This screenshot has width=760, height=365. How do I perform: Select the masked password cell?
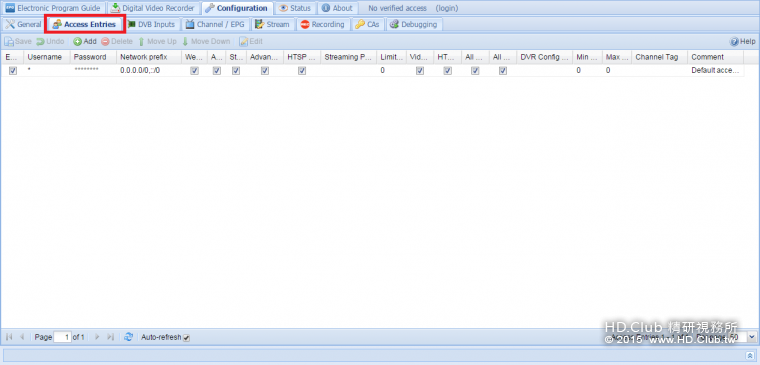[x=93, y=71]
